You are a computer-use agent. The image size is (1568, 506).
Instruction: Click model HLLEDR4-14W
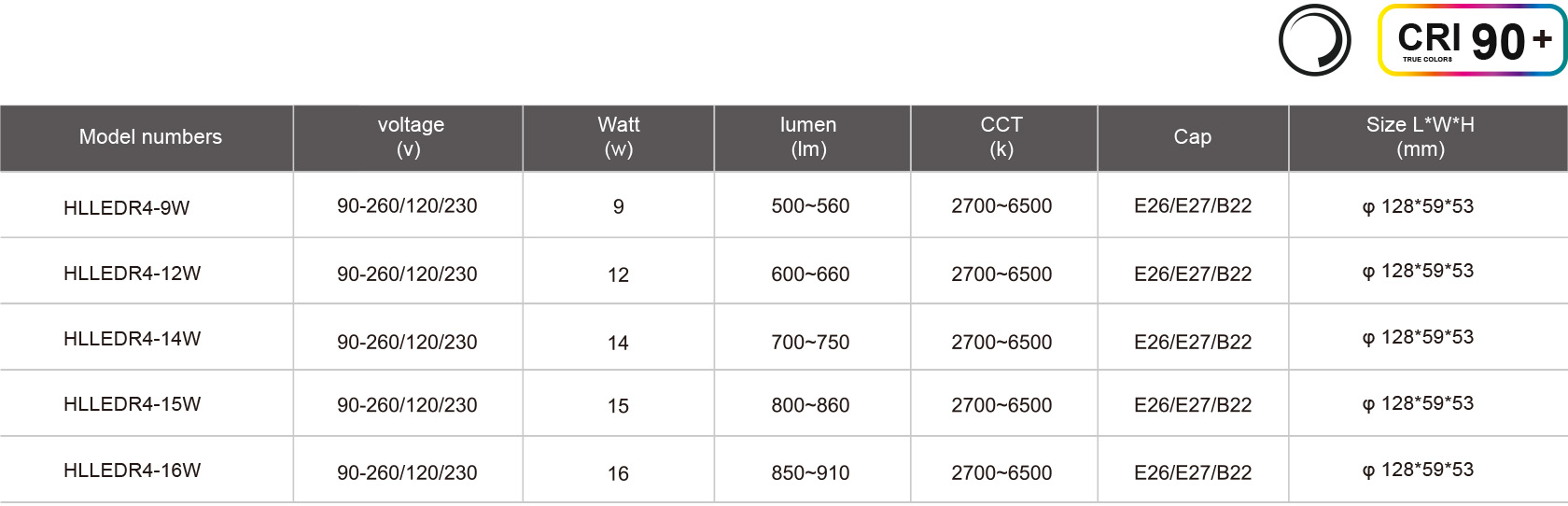point(133,339)
